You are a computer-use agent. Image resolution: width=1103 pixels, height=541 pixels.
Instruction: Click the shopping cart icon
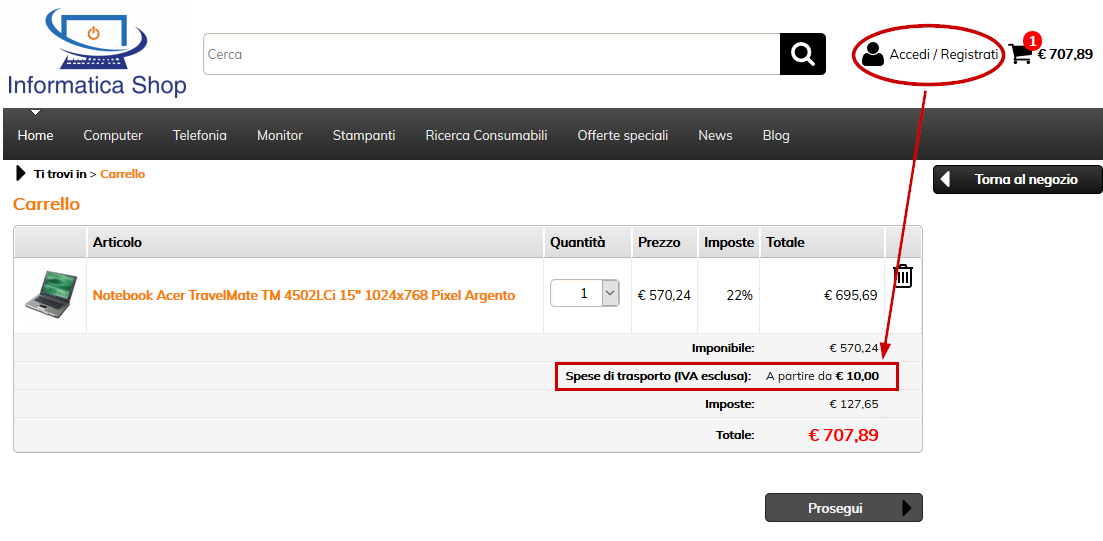[x=1020, y=54]
